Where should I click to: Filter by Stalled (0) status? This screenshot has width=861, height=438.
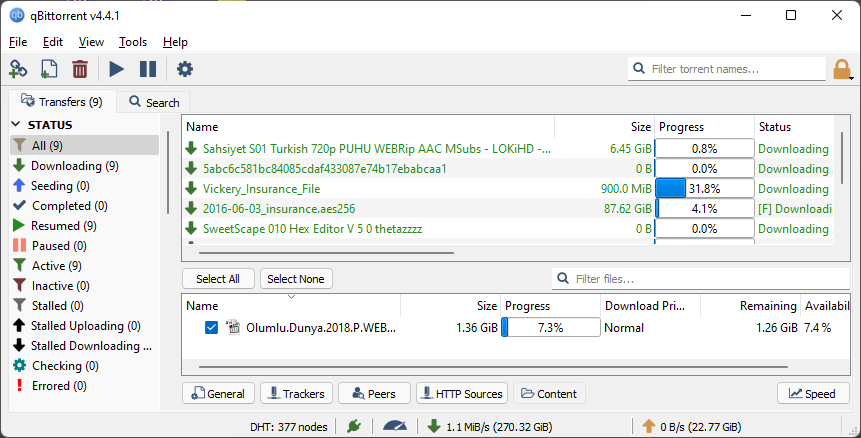(85, 306)
